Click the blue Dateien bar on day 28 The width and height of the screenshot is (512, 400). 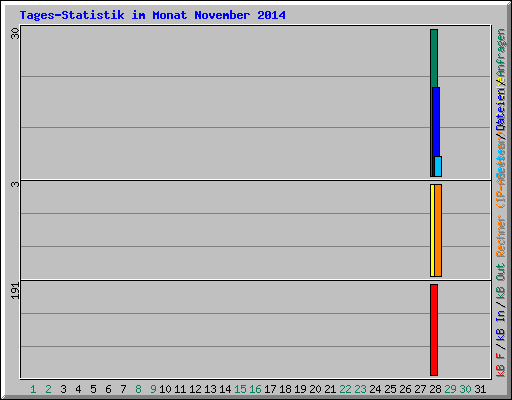pyautogui.click(x=436, y=122)
